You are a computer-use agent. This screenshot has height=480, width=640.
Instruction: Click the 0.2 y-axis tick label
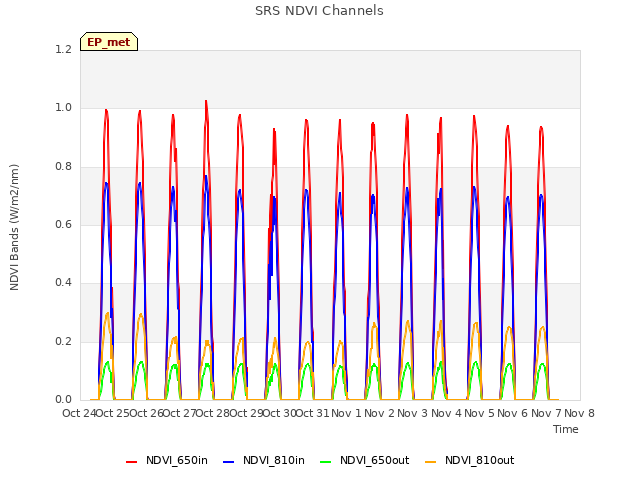[63, 342]
